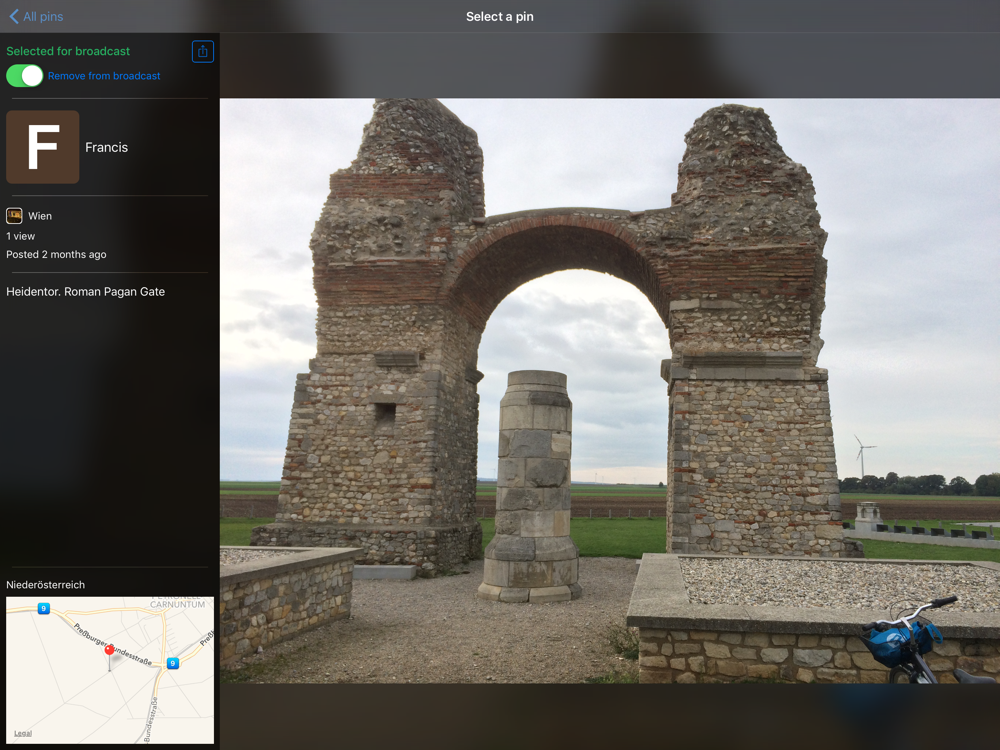Image resolution: width=1000 pixels, height=750 pixels.
Task: Tap the red pin on the map
Action: pyautogui.click(x=109, y=650)
